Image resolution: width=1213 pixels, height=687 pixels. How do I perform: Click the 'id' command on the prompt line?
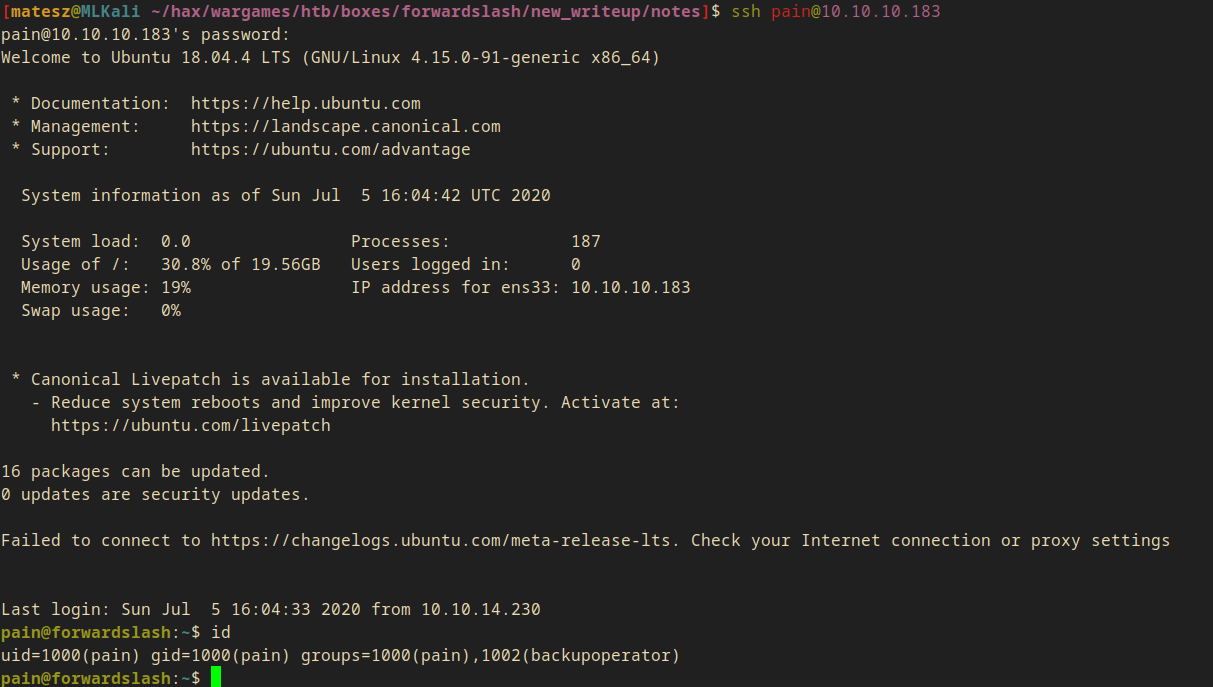[x=221, y=632]
